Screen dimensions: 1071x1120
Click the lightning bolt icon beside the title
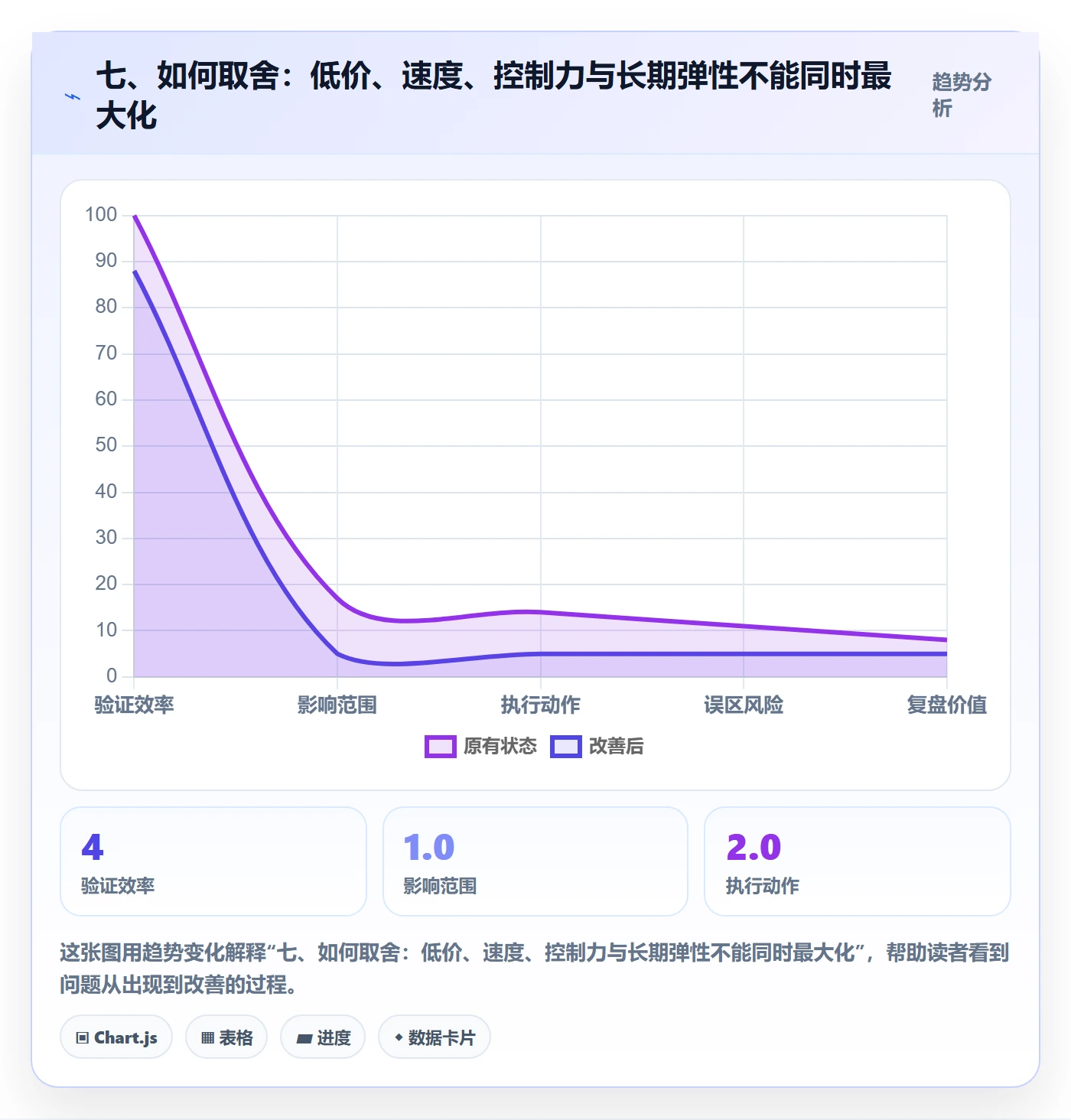(73, 96)
